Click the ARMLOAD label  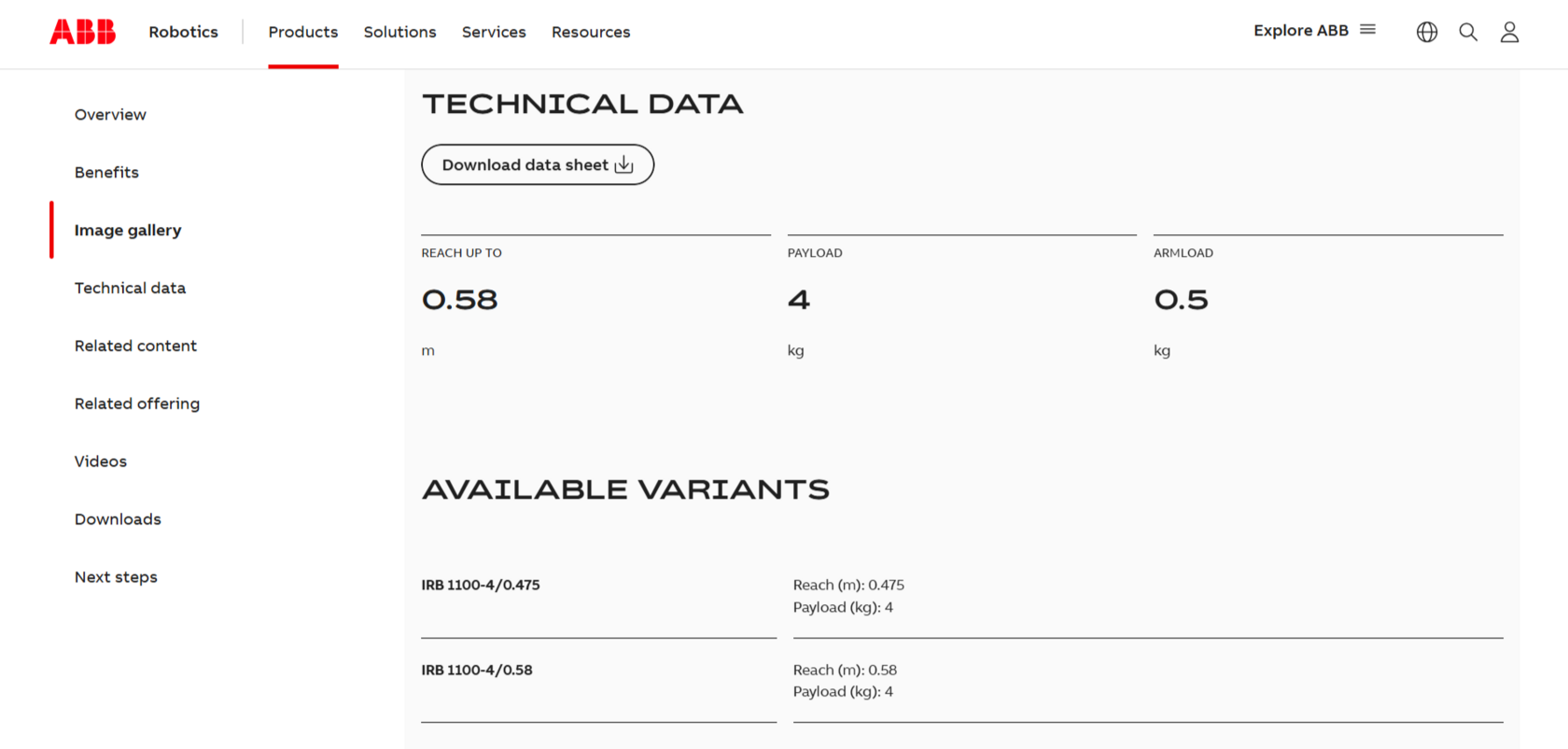point(1183,253)
